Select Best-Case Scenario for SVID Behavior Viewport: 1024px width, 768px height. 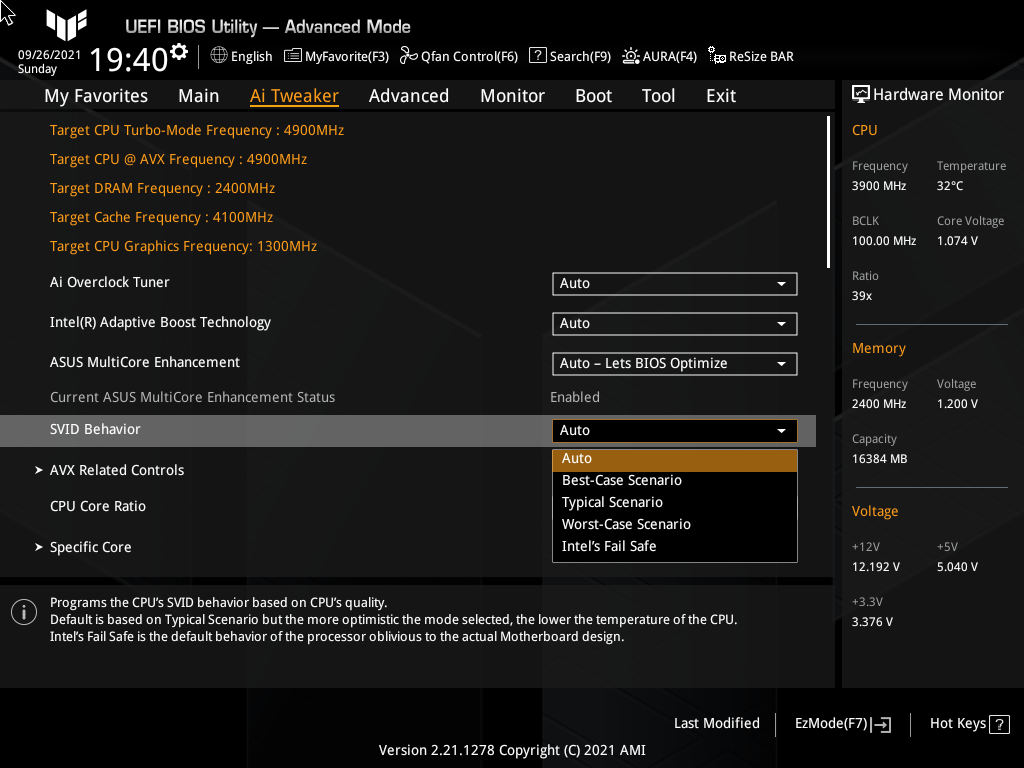point(621,480)
